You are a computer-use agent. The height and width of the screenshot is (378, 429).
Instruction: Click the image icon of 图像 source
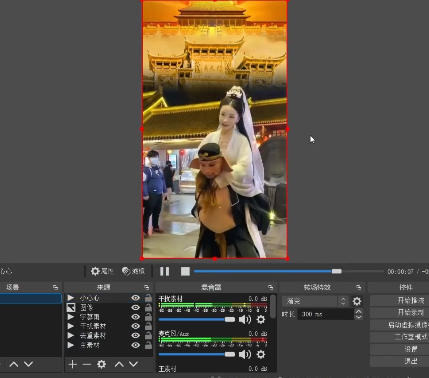tap(71, 307)
